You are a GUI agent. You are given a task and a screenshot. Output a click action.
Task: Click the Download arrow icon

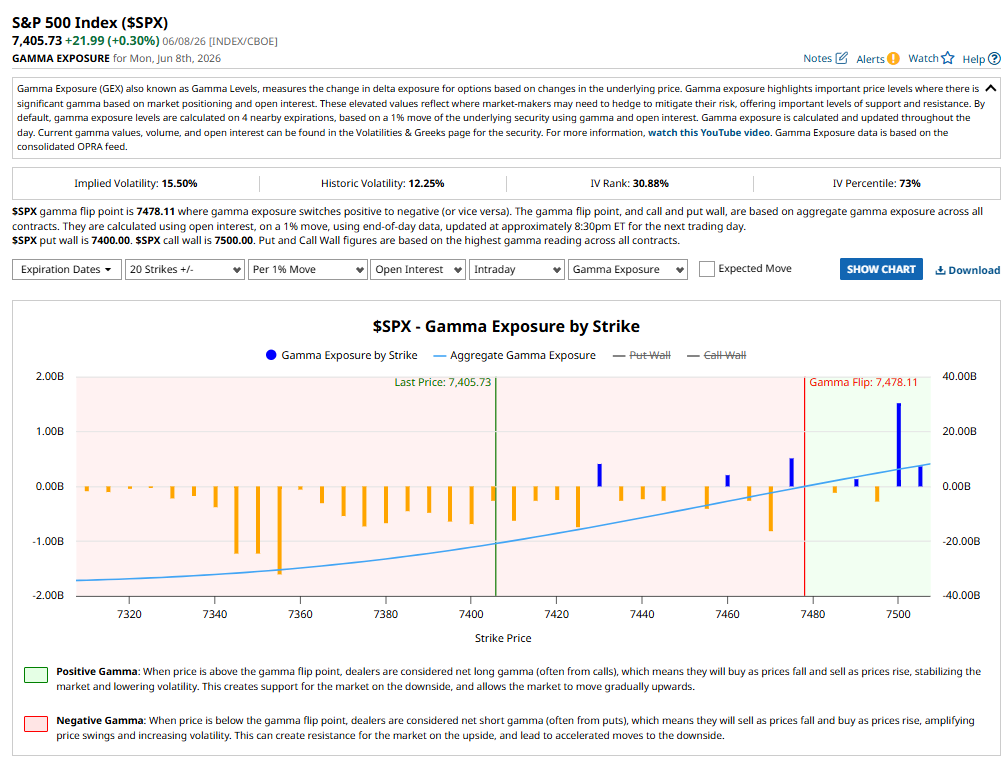(x=940, y=270)
